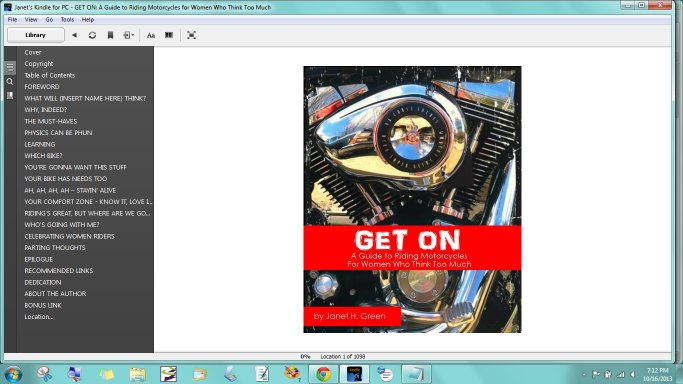Click the Sync refresh icon

coord(92,35)
